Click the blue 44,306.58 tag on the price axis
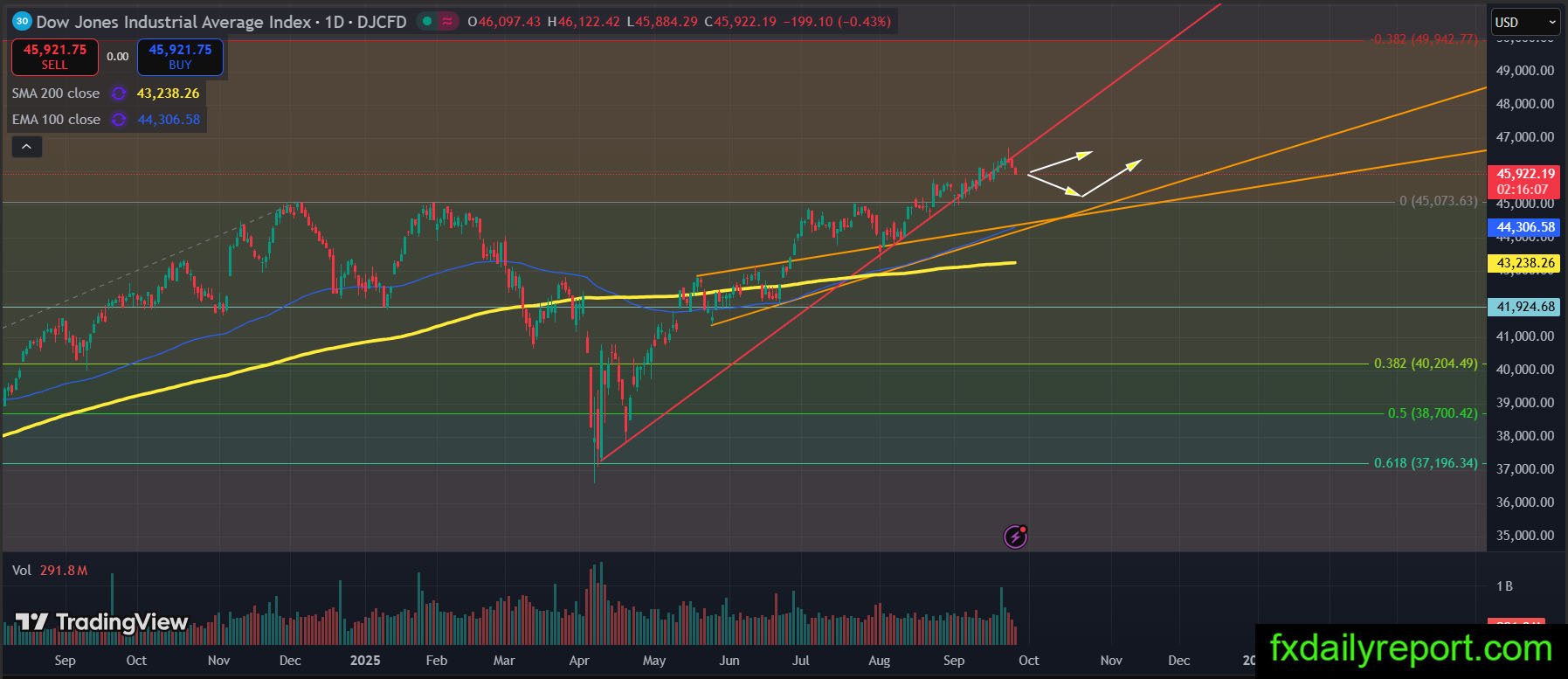Screen dimensions: 1568x679 pyautogui.click(x=1524, y=227)
